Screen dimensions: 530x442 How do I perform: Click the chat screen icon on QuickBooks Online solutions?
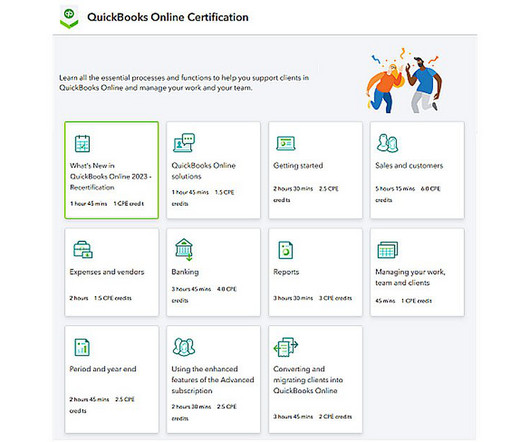(x=184, y=142)
